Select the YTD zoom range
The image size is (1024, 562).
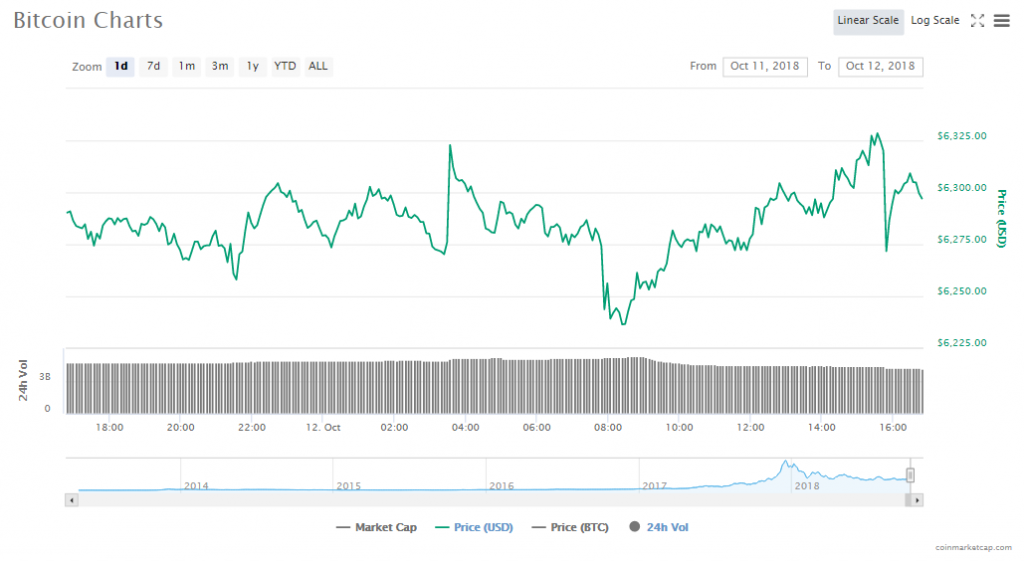pyautogui.click(x=285, y=66)
